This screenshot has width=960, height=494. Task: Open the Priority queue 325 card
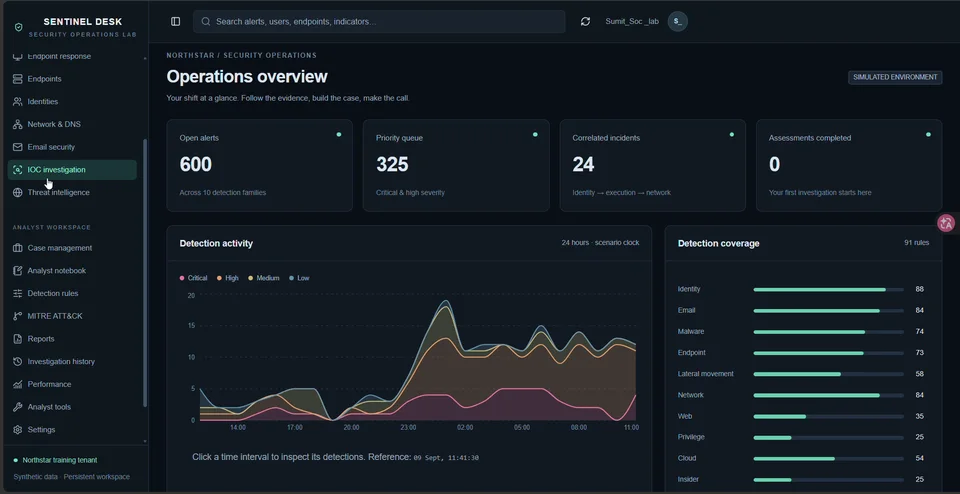point(456,165)
